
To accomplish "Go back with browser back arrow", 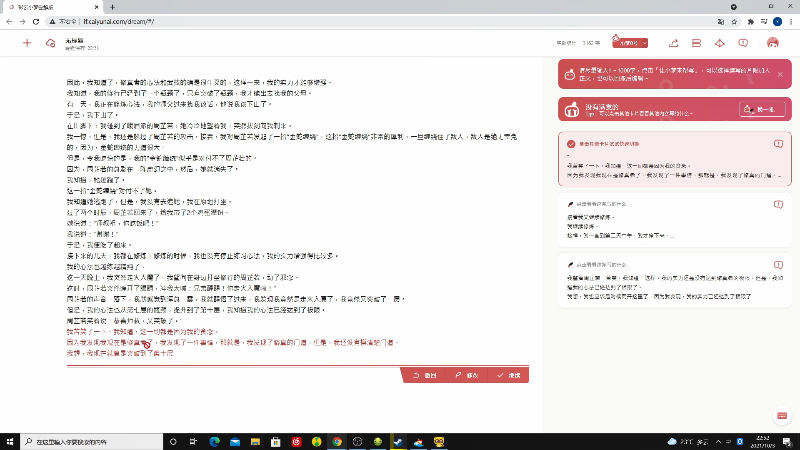I will [9, 21].
